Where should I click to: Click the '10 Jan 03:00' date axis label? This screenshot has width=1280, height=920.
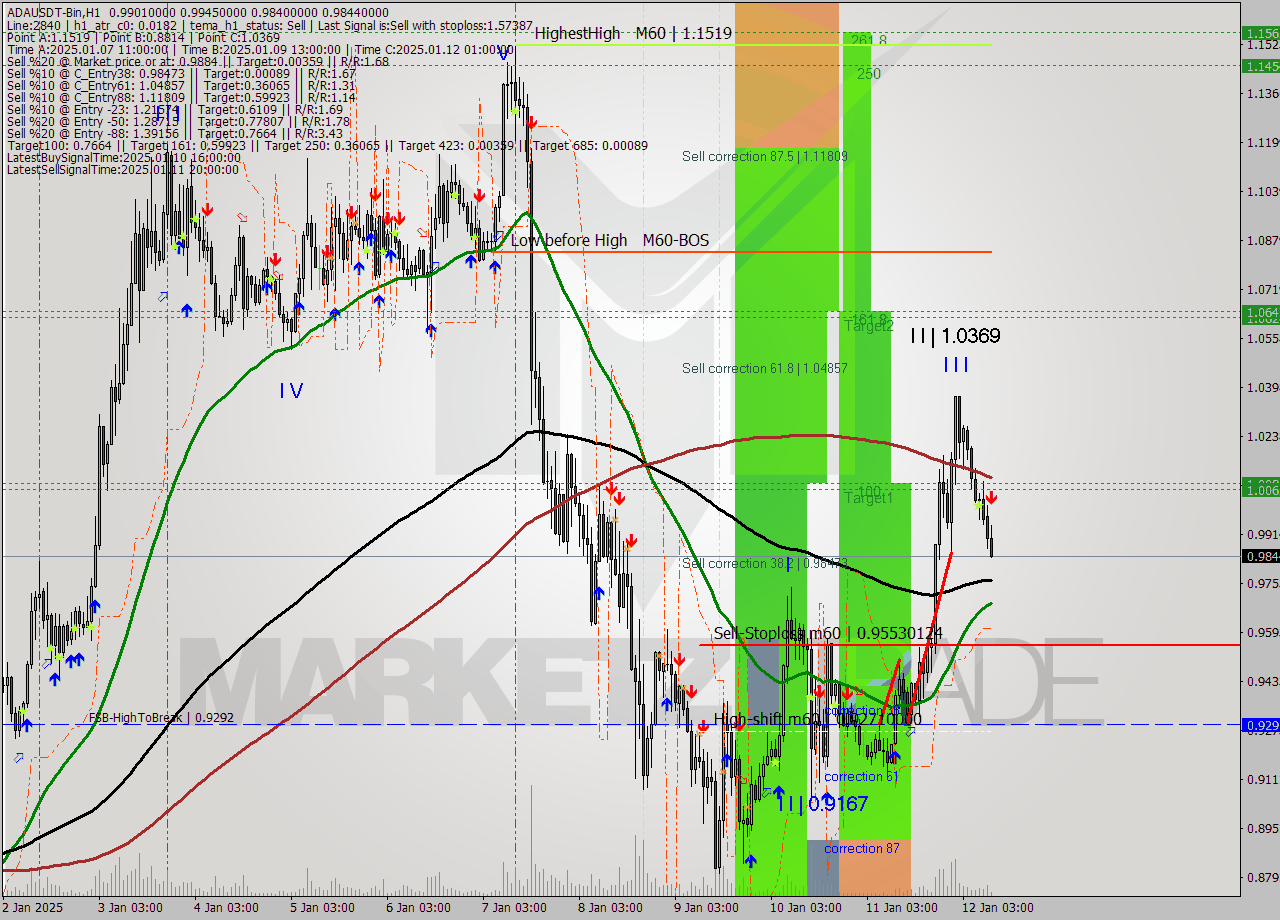coord(805,908)
